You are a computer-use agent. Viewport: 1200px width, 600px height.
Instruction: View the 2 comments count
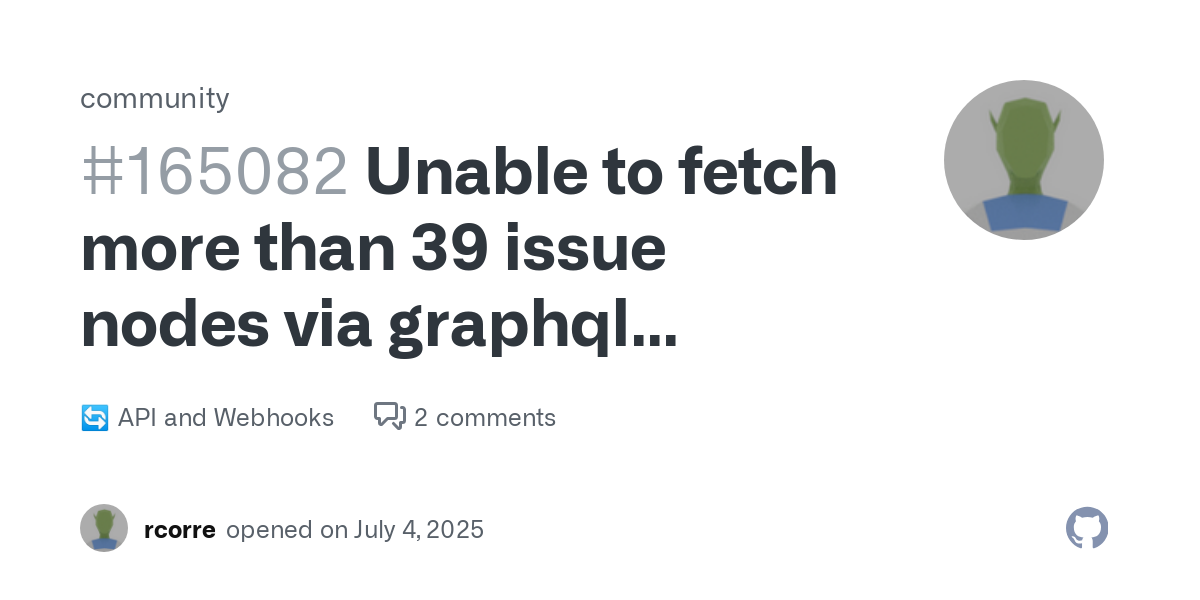tap(485, 417)
